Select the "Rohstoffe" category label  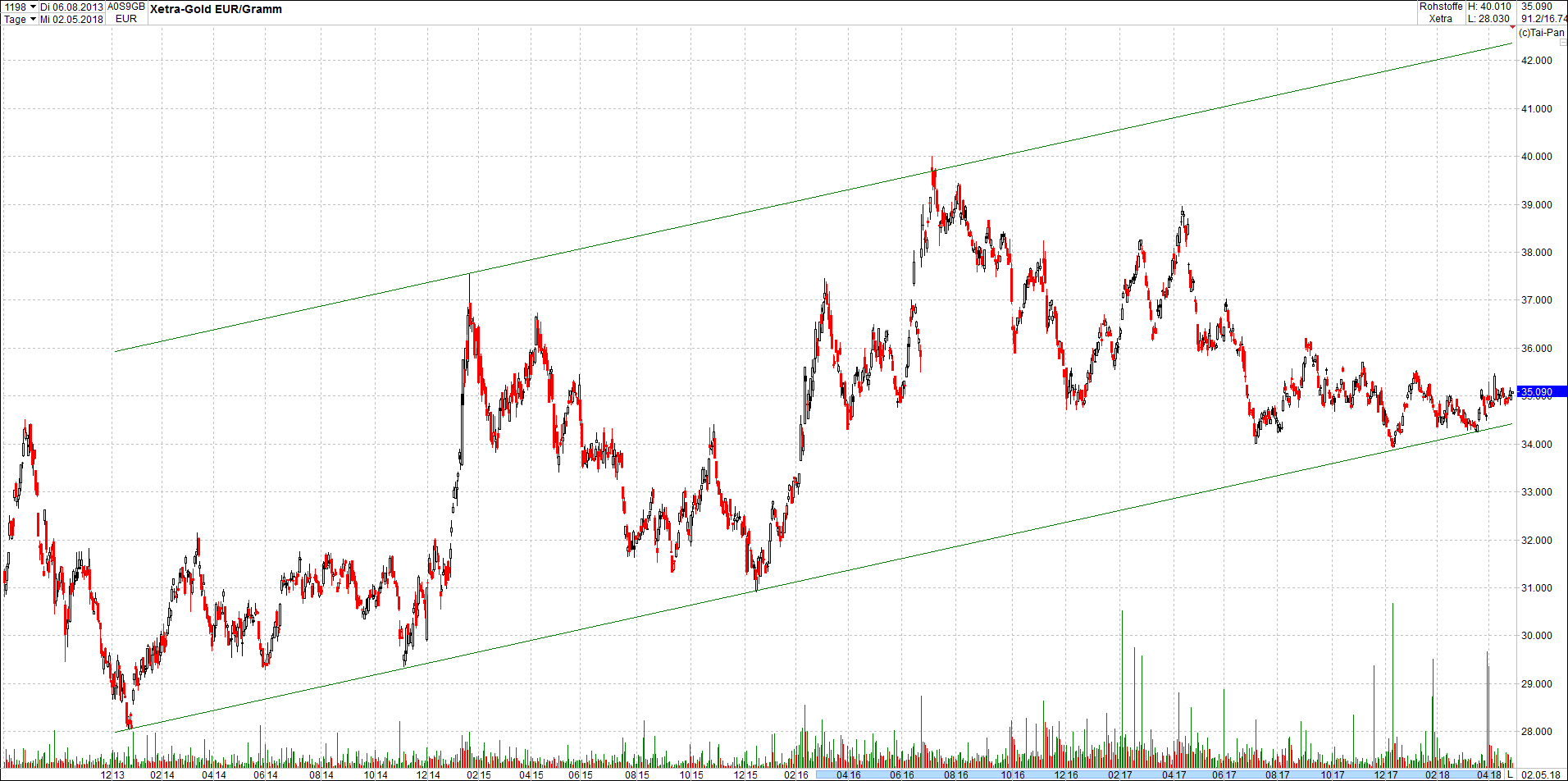tap(1441, 7)
